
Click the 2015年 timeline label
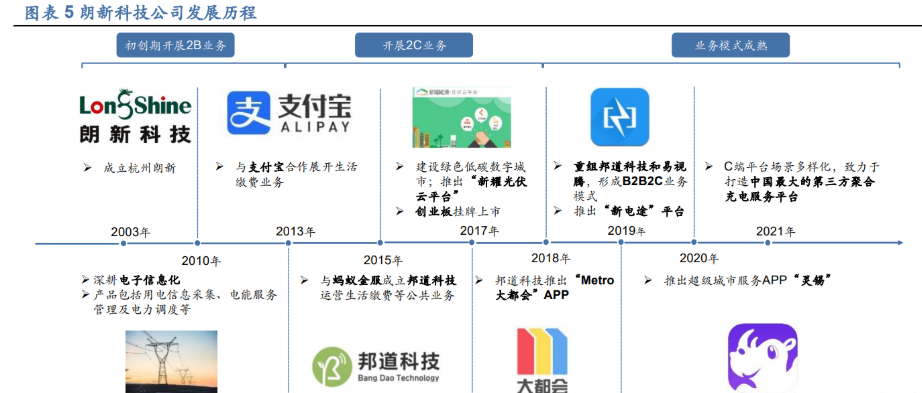pyautogui.click(x=383, y=260)
